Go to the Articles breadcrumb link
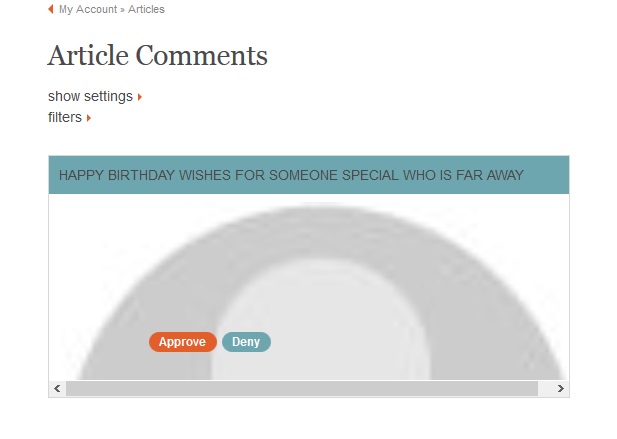The height and width of the screenshot is (439, 617). [146, 9]
